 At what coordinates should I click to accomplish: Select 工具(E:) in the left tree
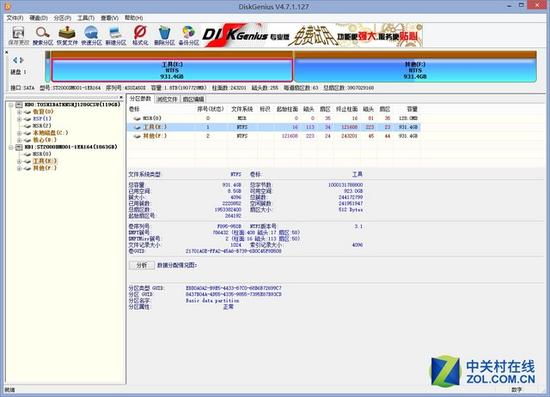click(x=44, y=161)
